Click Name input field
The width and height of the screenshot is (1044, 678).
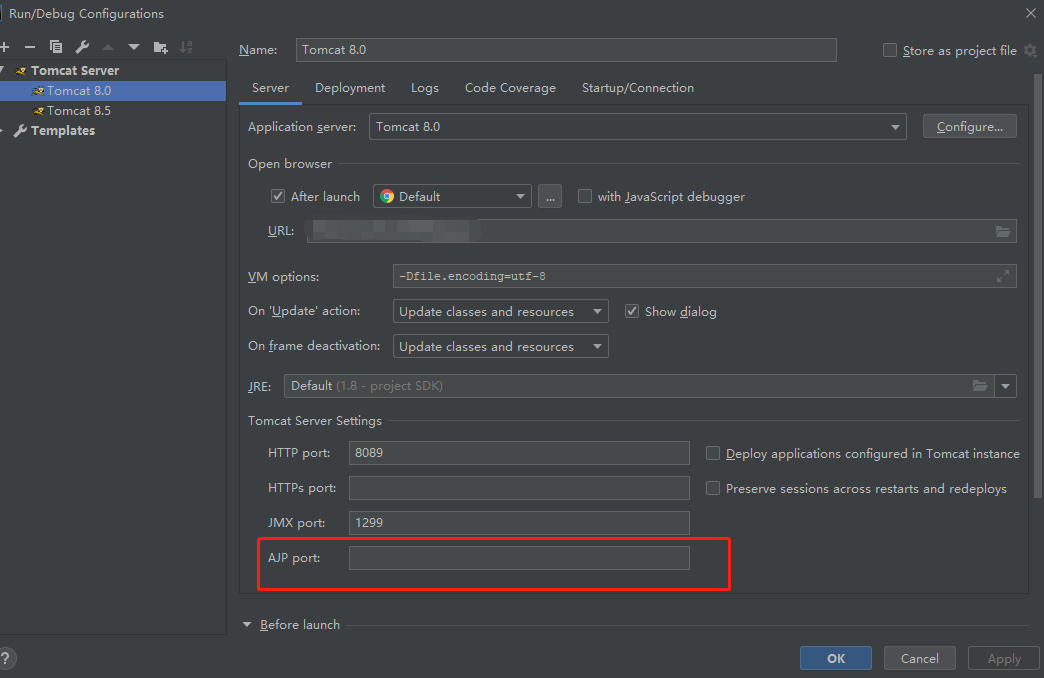pos(566,50)
